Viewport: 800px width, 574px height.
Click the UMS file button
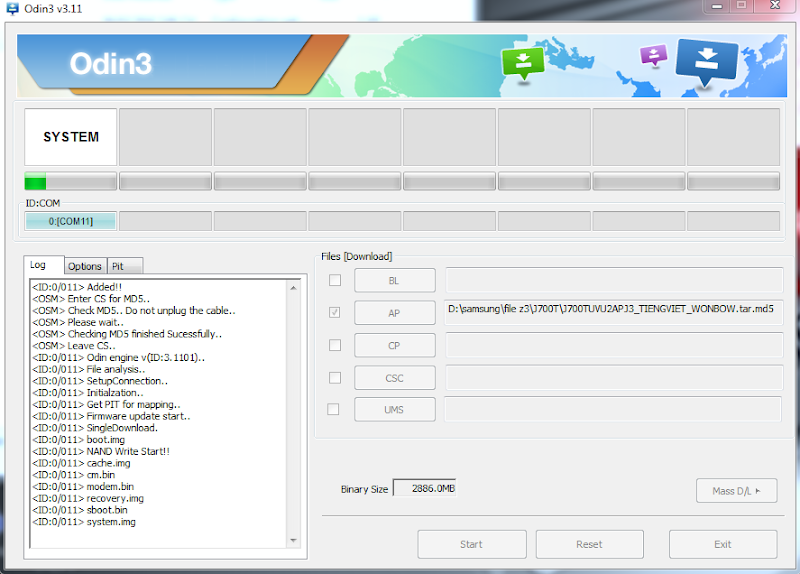pos(395,410)
